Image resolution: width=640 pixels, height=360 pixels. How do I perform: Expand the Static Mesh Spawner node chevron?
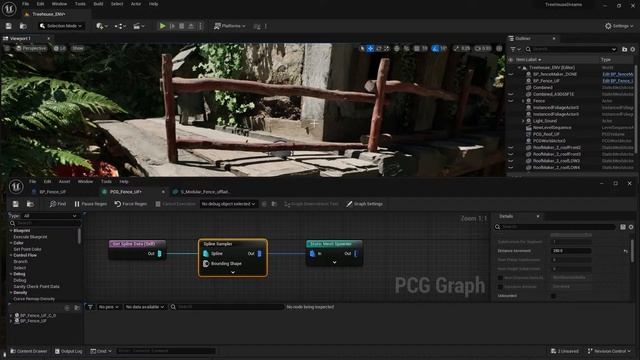coord(334,262)
